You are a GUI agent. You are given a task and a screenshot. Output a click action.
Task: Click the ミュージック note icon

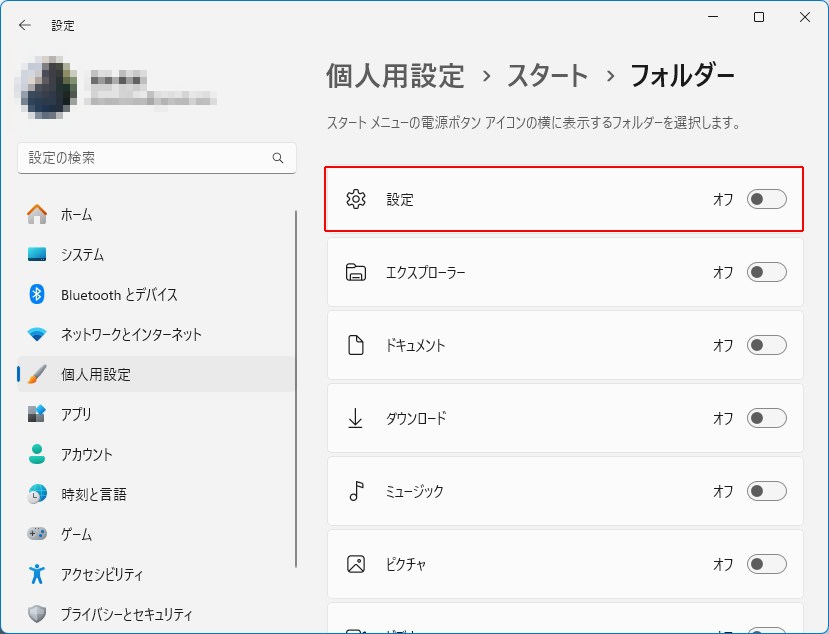tap(357, 491)
